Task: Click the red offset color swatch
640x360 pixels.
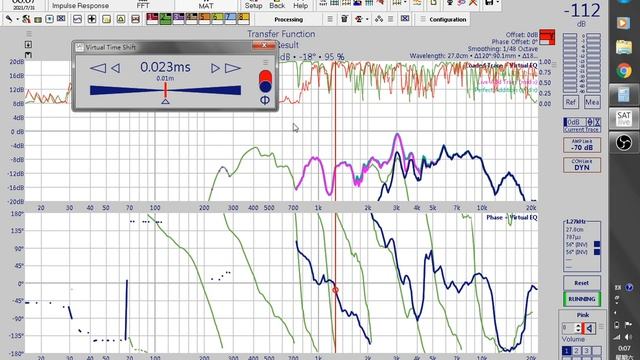Action: point(547,37)
